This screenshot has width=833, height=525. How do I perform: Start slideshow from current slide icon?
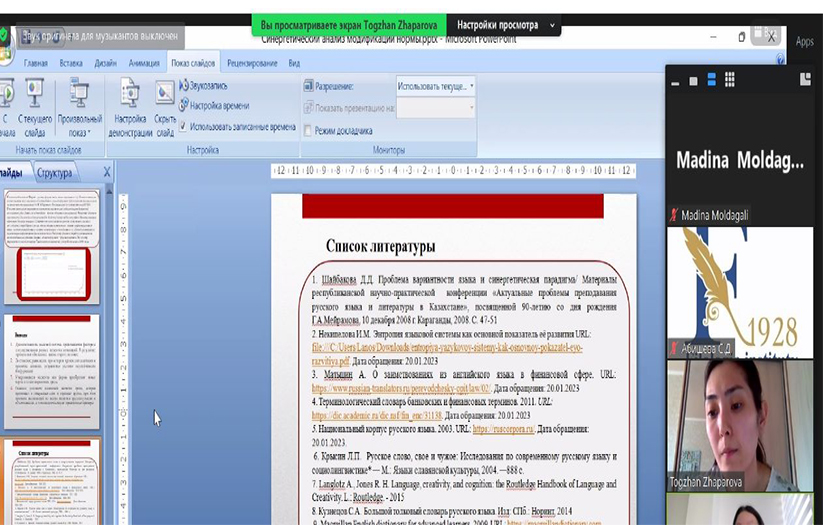coord(34,98)
